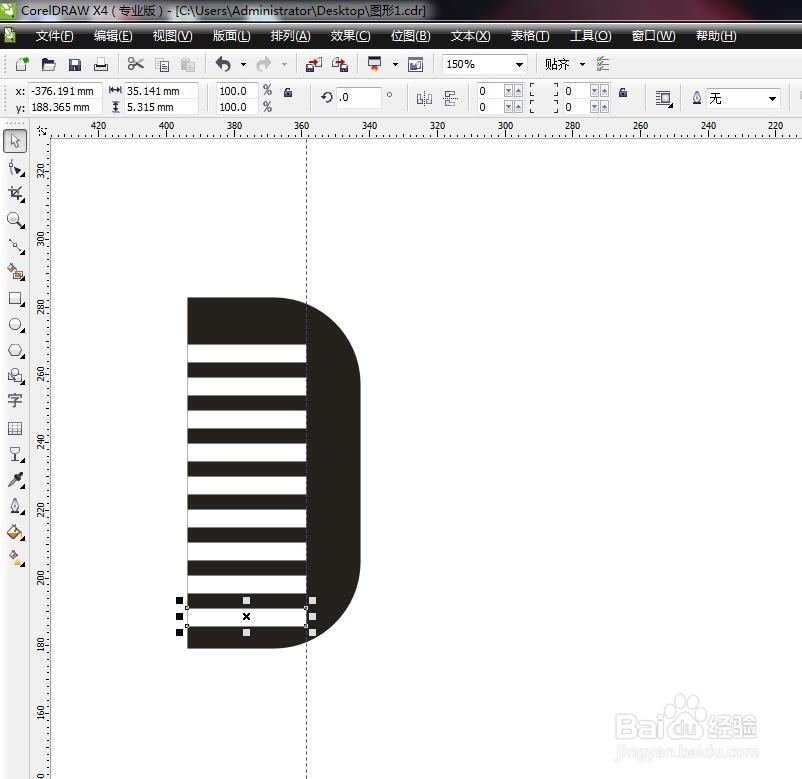Open the 编辑(E) menu

[x=113, y=36]
